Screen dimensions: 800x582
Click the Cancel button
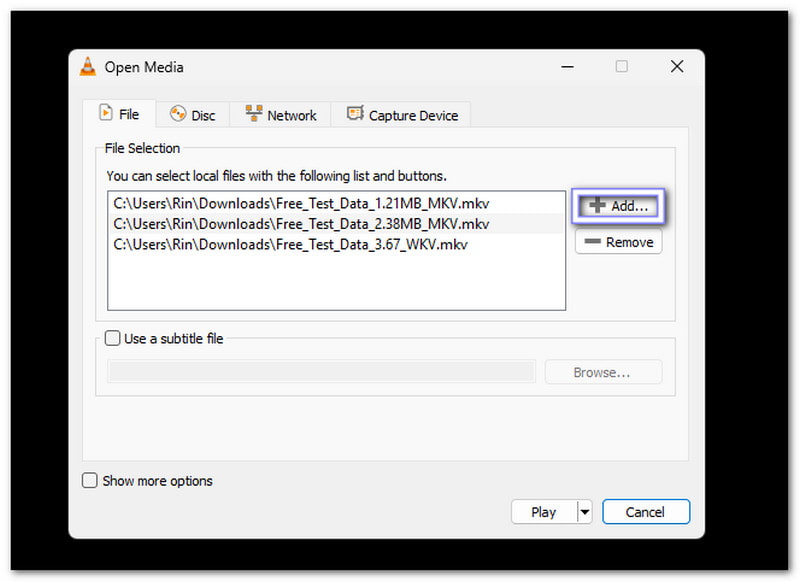point(645,512)
